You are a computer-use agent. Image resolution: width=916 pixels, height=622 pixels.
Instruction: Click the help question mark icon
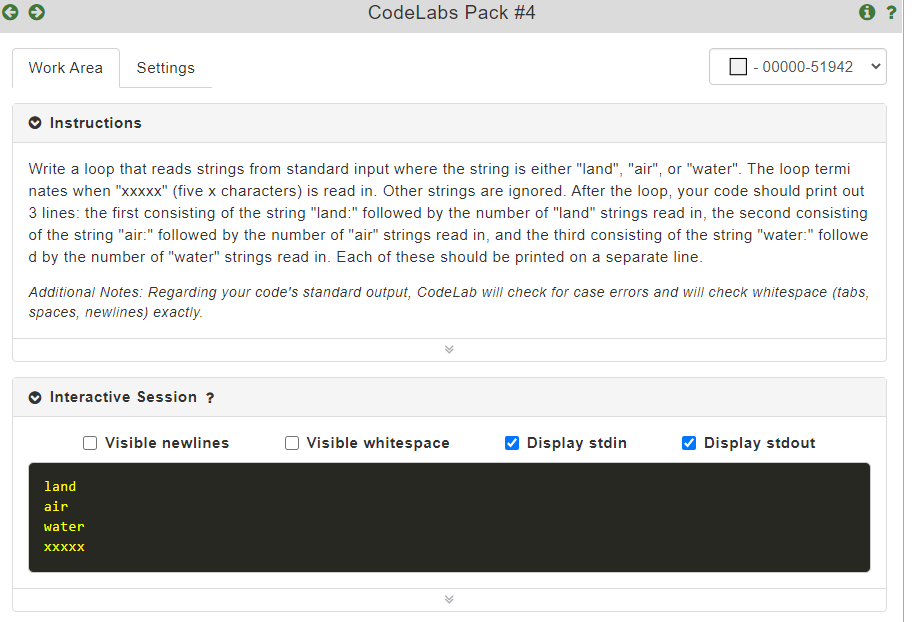891,13
